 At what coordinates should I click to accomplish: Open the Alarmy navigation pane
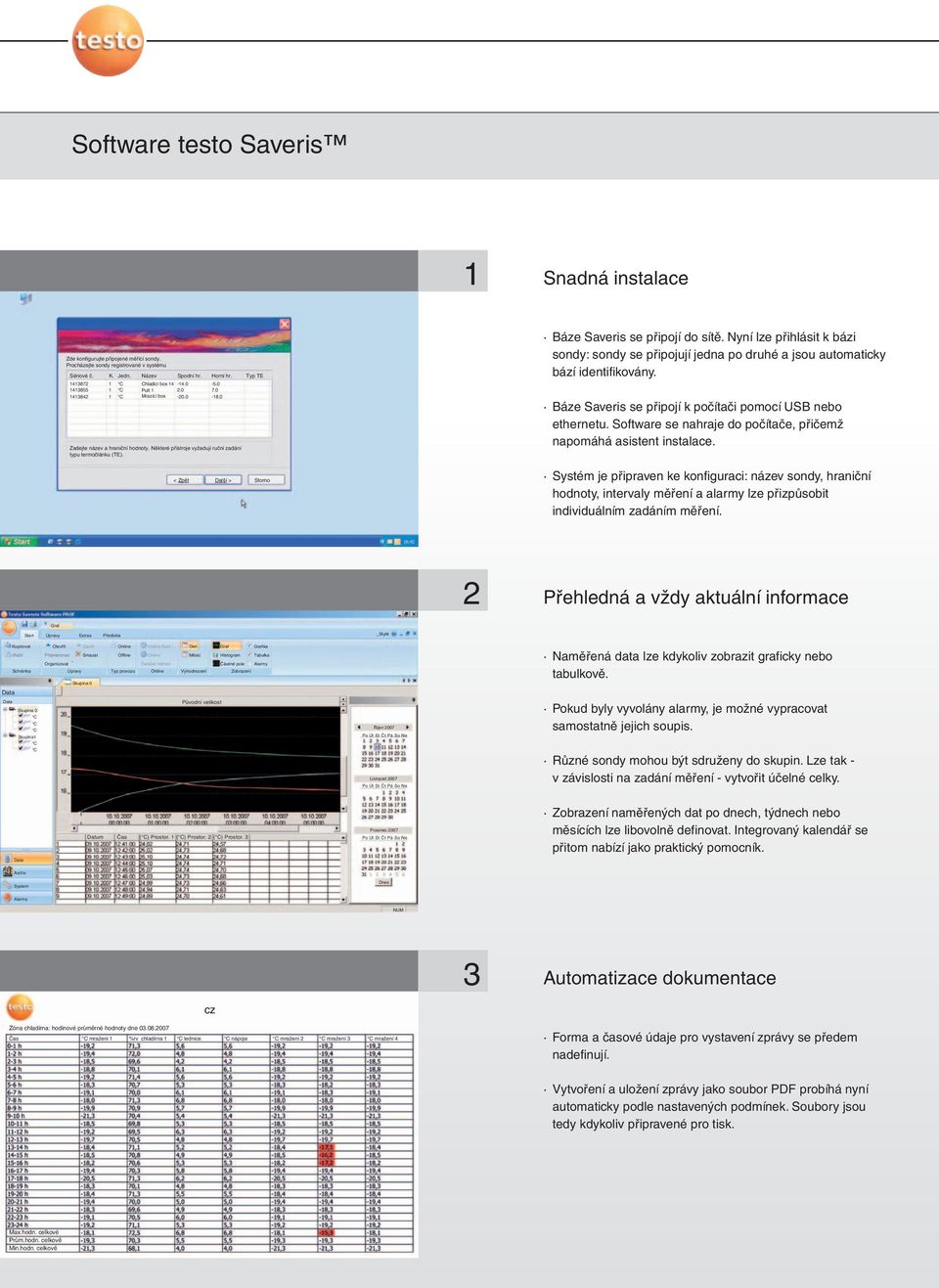click(25, 899)
